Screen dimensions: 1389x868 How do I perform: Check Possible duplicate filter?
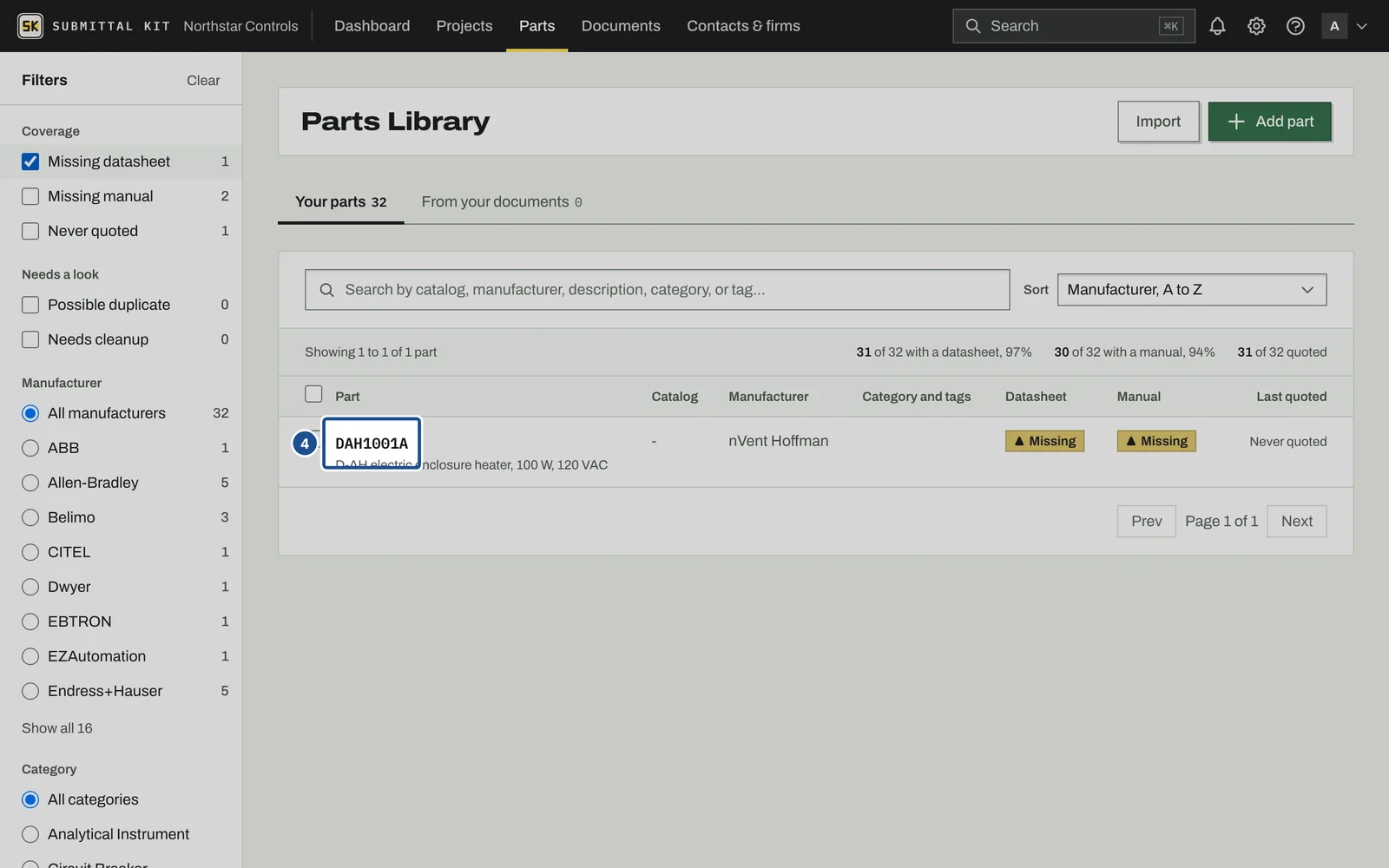coord(30,305)
